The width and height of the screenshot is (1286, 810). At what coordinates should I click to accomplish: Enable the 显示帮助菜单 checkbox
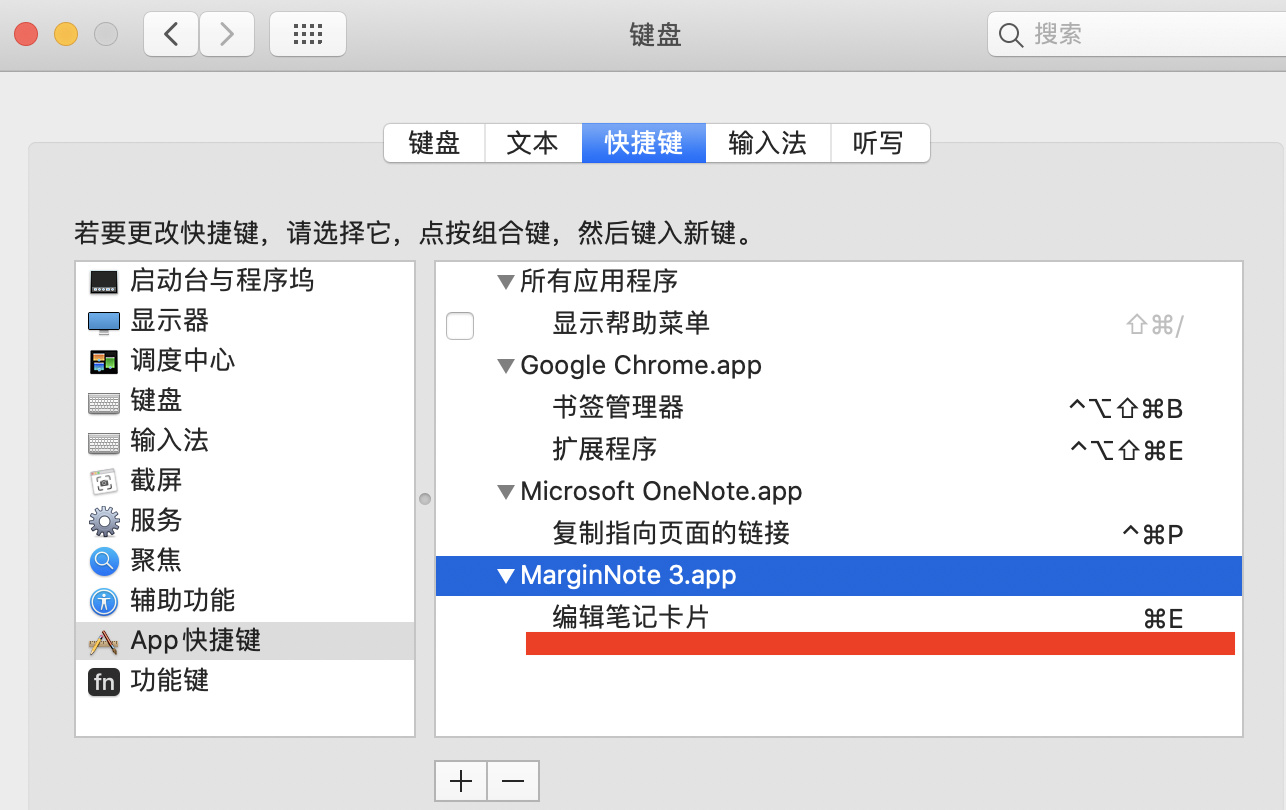click(x=460, y=325)
